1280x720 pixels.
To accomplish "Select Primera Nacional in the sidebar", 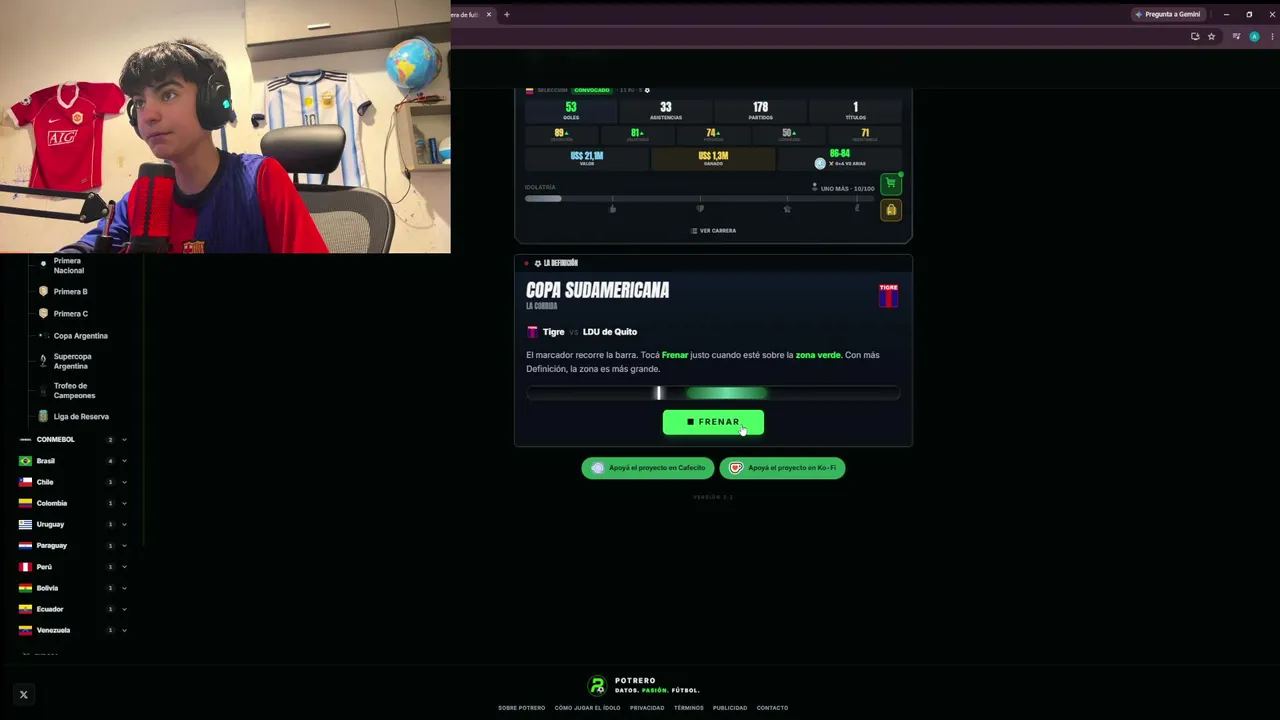I will pos(69,265).
